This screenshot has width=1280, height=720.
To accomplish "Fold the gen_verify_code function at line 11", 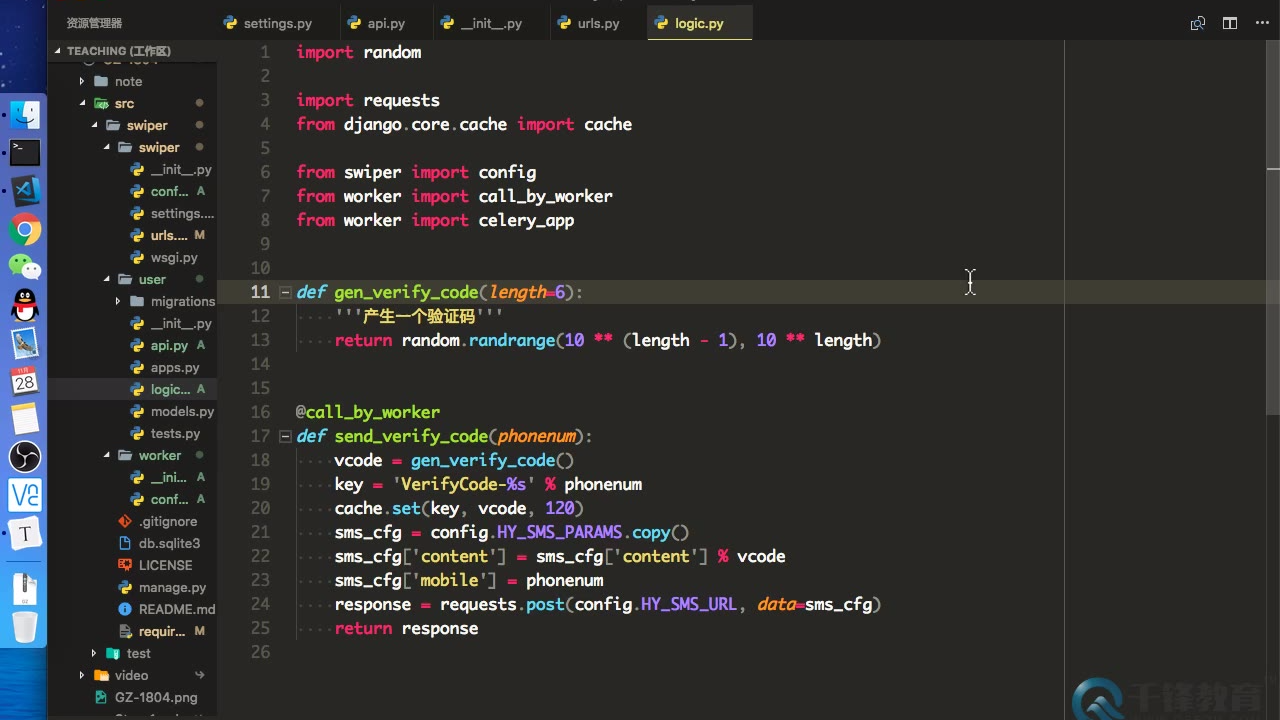I will point(285,292).
